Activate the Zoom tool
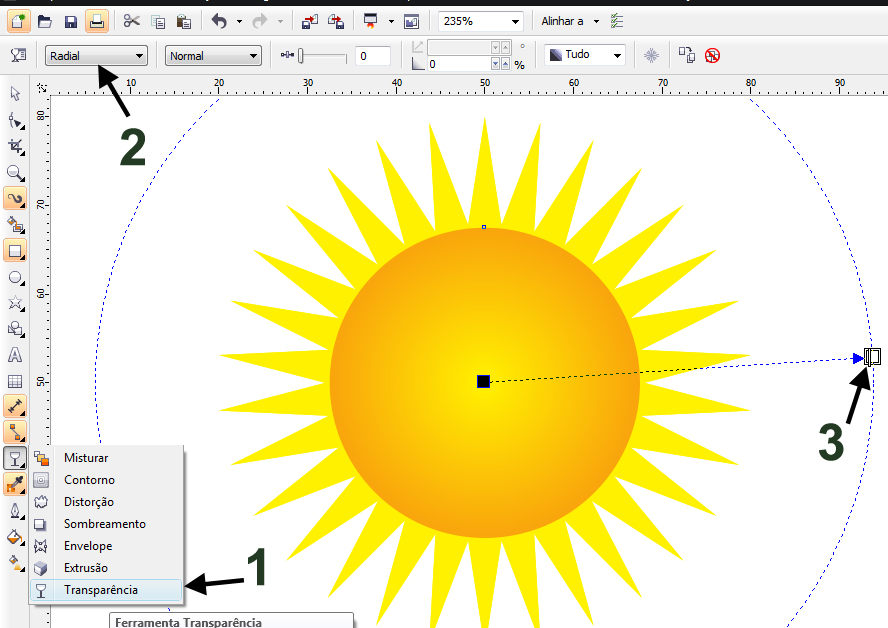This screenshot has width=888, height=628. [x=15, y=173]
